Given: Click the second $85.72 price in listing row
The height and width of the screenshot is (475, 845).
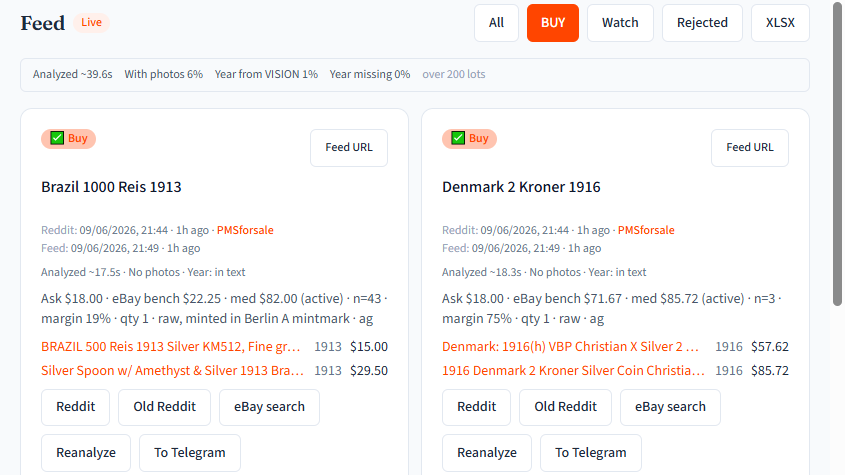Looking at the screenshot, I should click(x=770, y=371).
